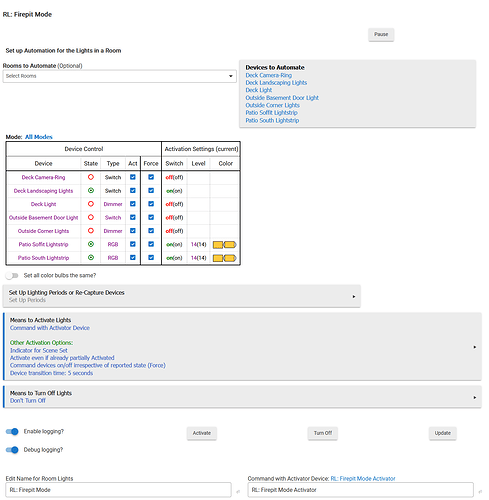This screenshot has height=500, width=489.
Task: Expand Set Up Lighting Periods section
Action: (x=182, y=296)
